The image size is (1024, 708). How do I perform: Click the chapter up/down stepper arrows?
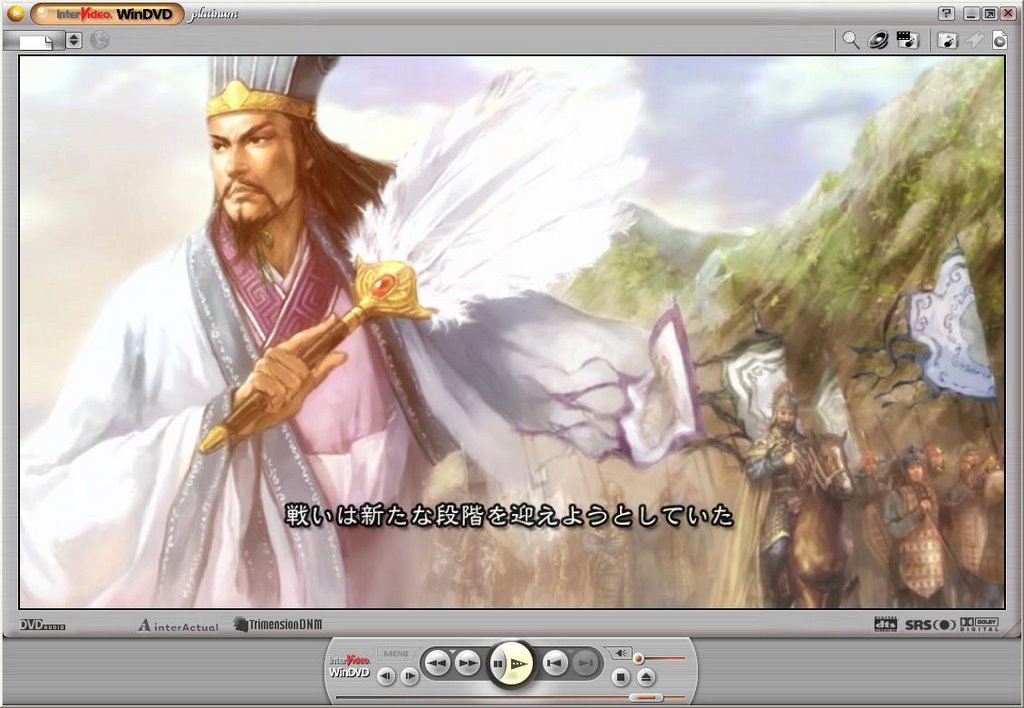pyautogui.click(x=74, y=40)
